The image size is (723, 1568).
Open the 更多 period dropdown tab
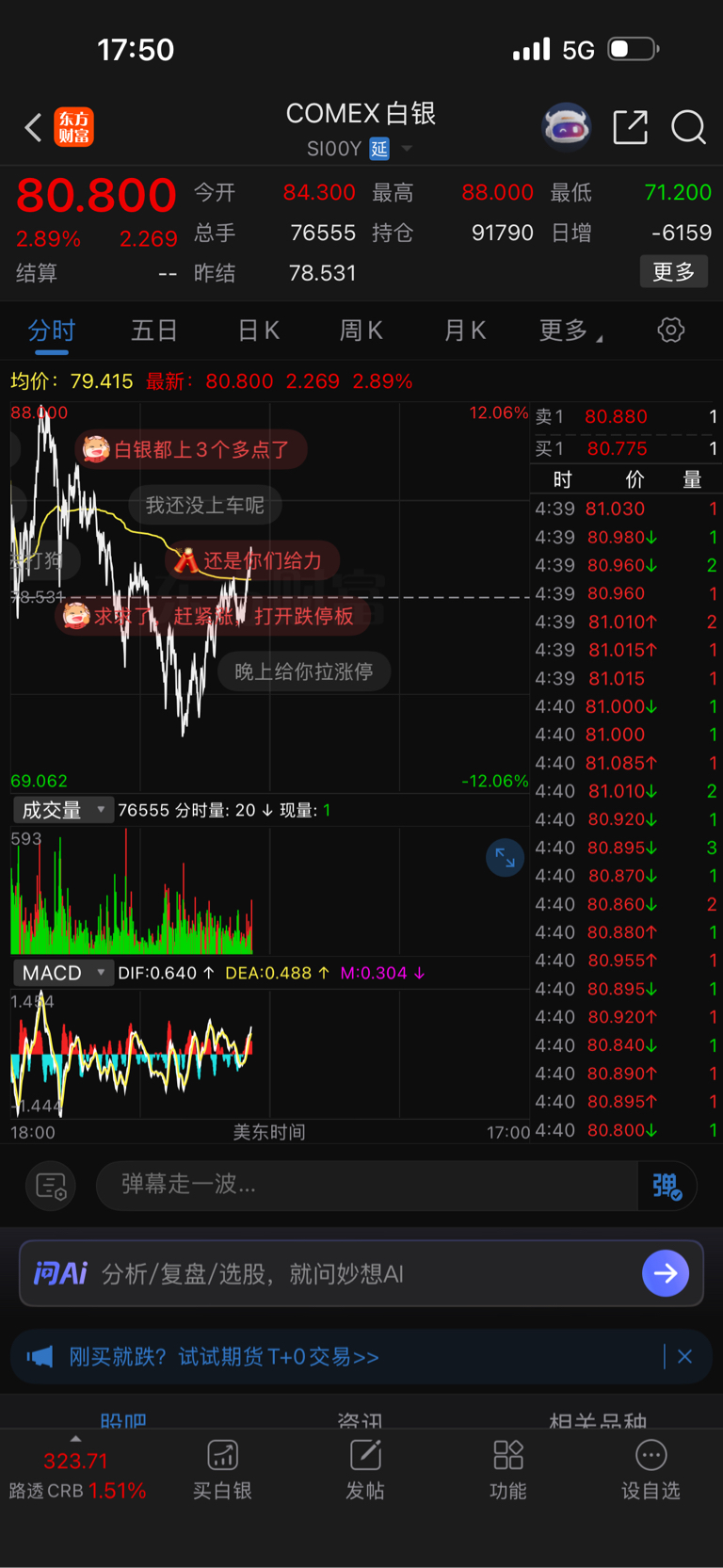tap(571, 331)
